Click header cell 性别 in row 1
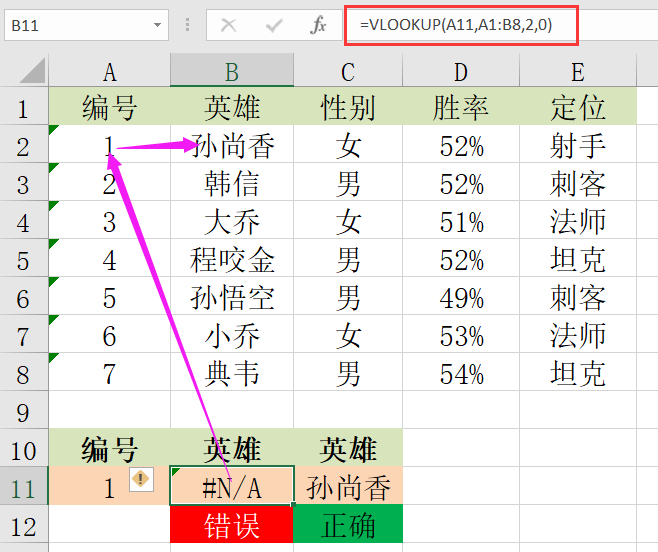This screenshot has width=658, height=552. (x=348, y=107)
